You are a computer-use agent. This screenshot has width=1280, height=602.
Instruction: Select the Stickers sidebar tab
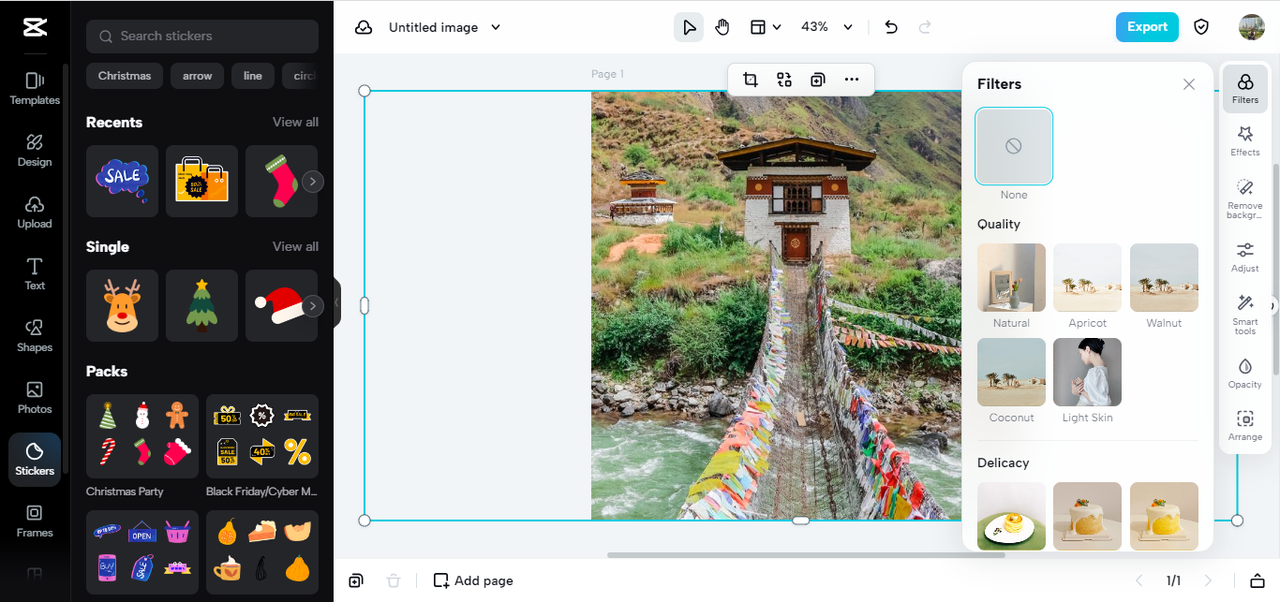pos(34,460)
